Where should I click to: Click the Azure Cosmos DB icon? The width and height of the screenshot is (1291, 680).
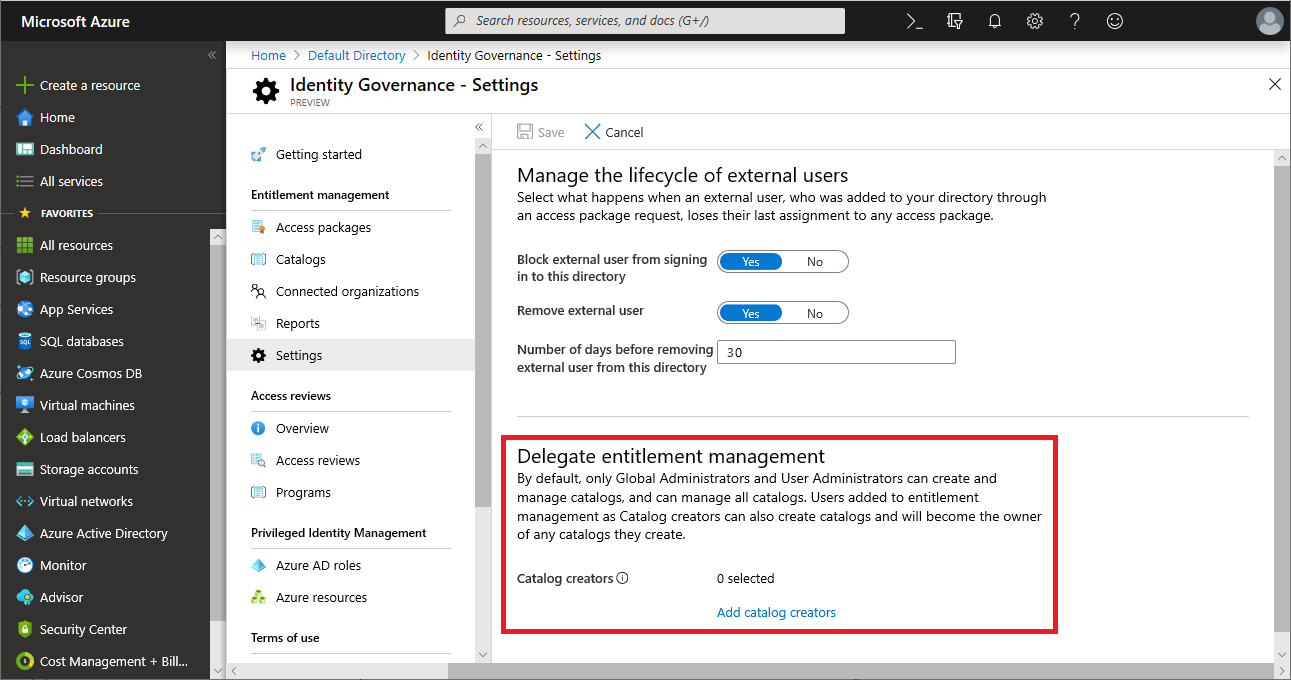tap(25, 373)
